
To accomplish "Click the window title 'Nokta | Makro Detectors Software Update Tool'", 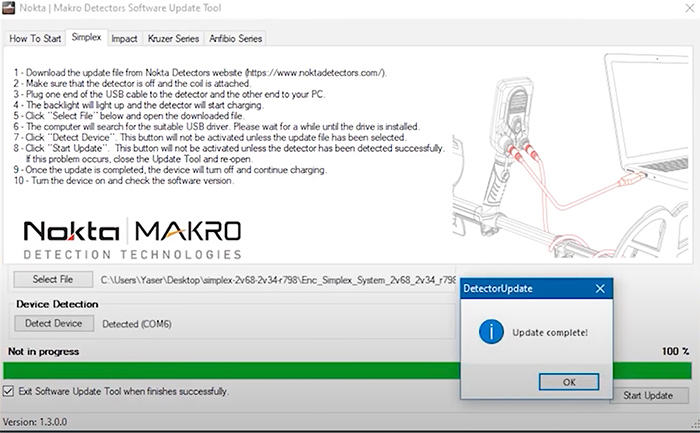I will tap(120, 8).
